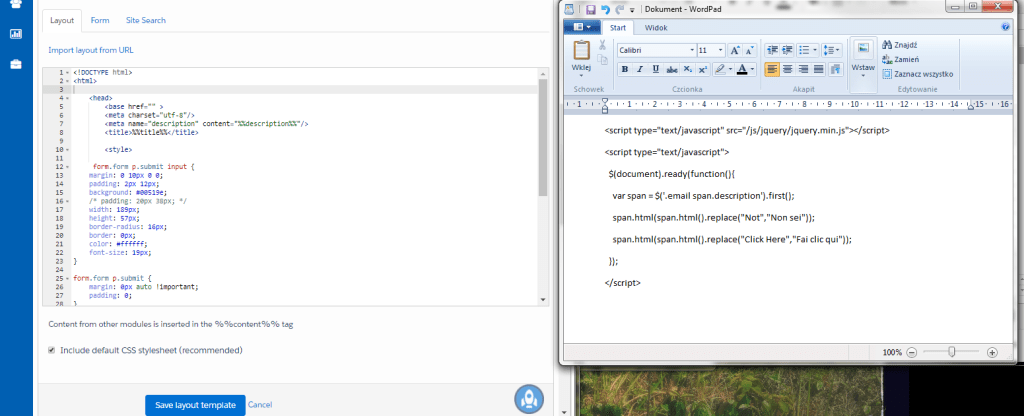Align text left in WordPad
The image size is (1024, 416).
[772, 69]
